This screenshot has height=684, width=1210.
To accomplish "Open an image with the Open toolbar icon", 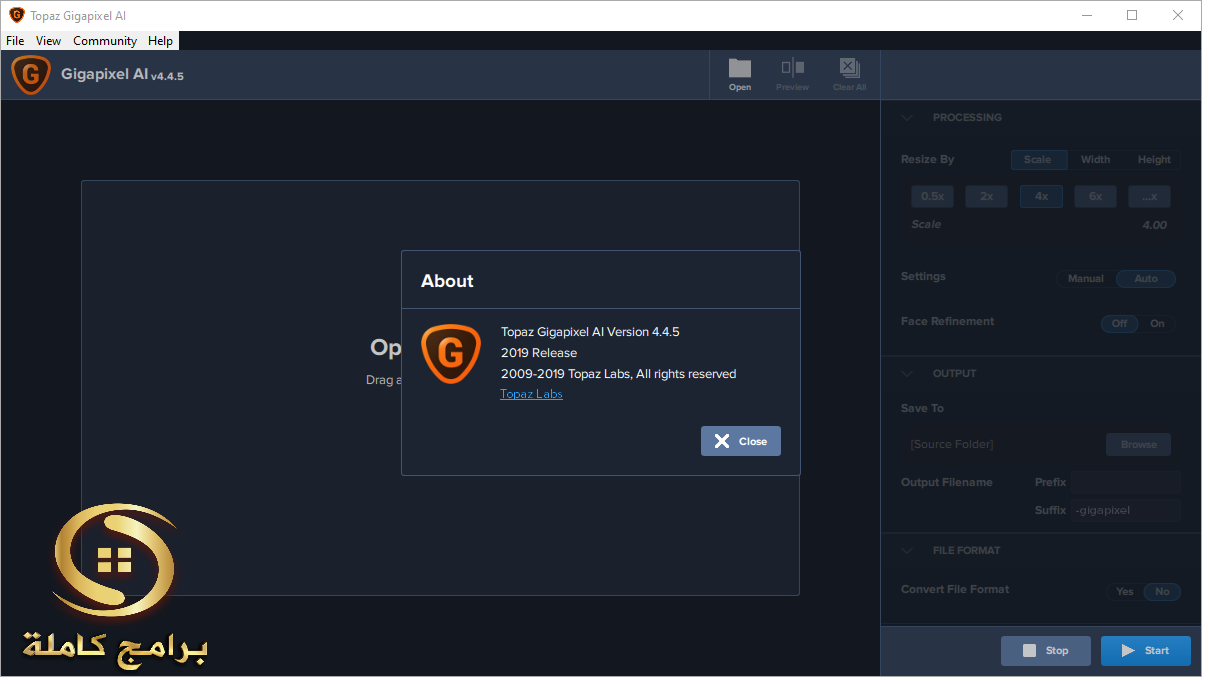I will point(740,74).
